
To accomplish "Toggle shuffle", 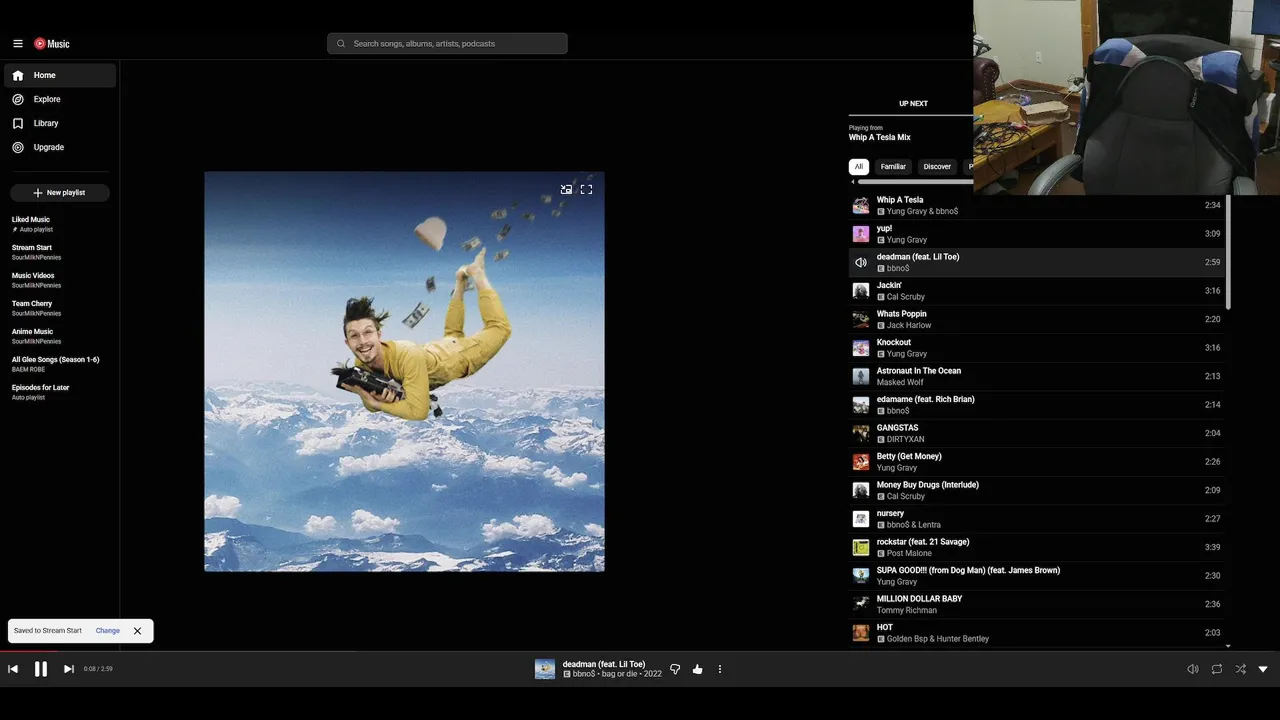I will pos(1241,669).
